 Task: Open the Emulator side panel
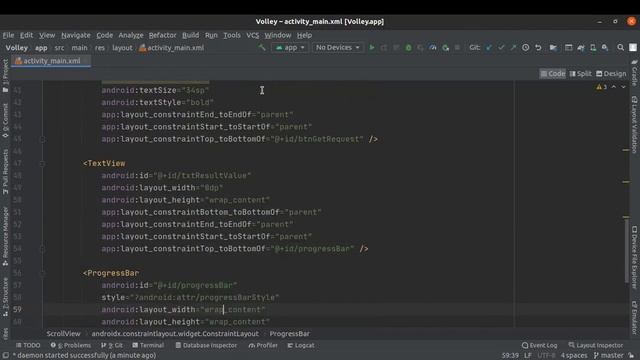pos(634,317)
